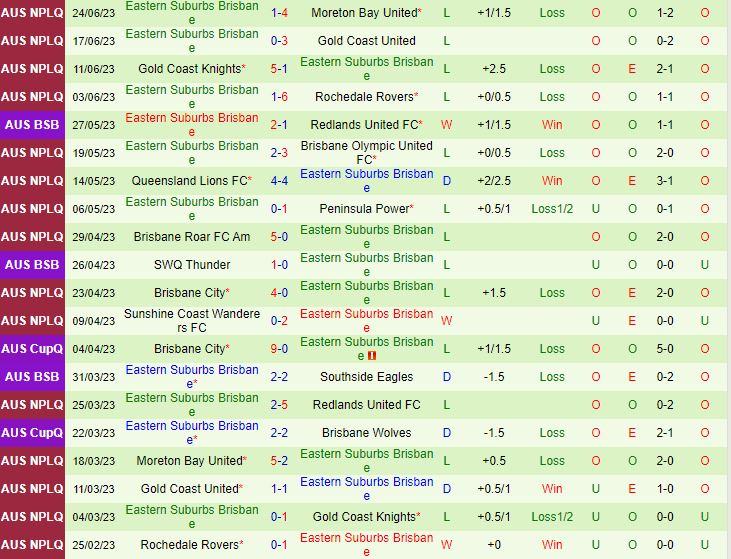Click the AUS BSB label dated 26/04/23

32,265
